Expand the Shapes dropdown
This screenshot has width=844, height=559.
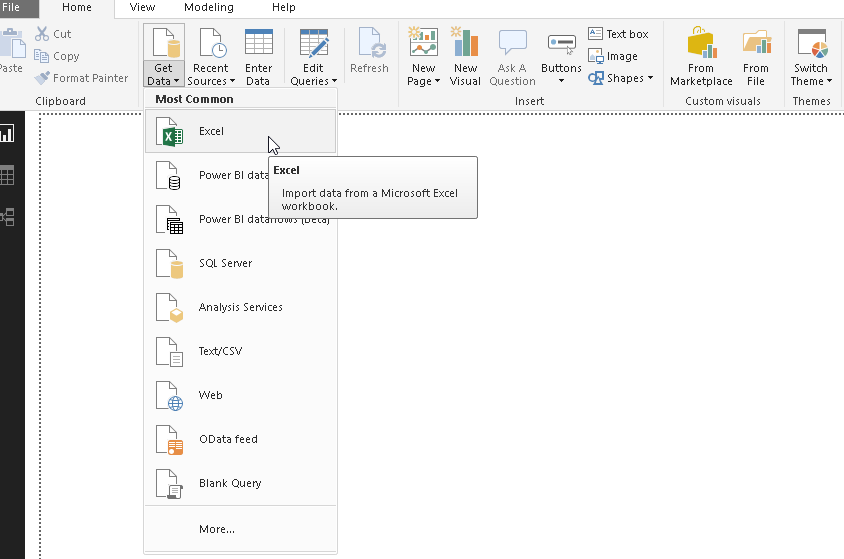(621, 78)
